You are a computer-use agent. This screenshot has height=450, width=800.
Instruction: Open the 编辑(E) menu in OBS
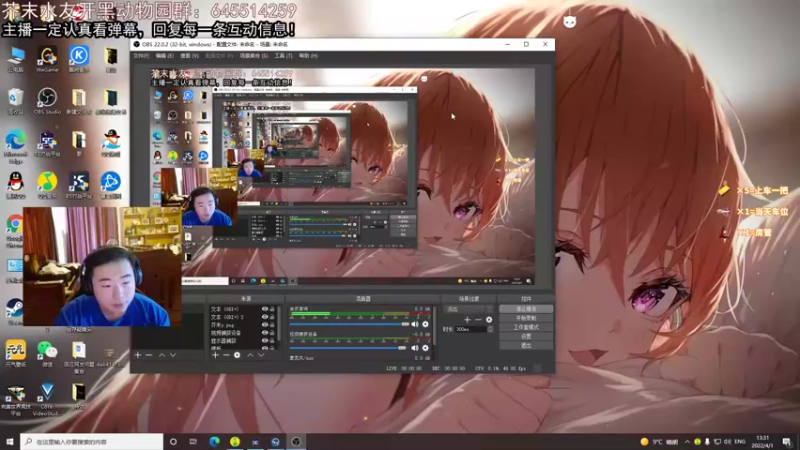[x=164, y=56]
